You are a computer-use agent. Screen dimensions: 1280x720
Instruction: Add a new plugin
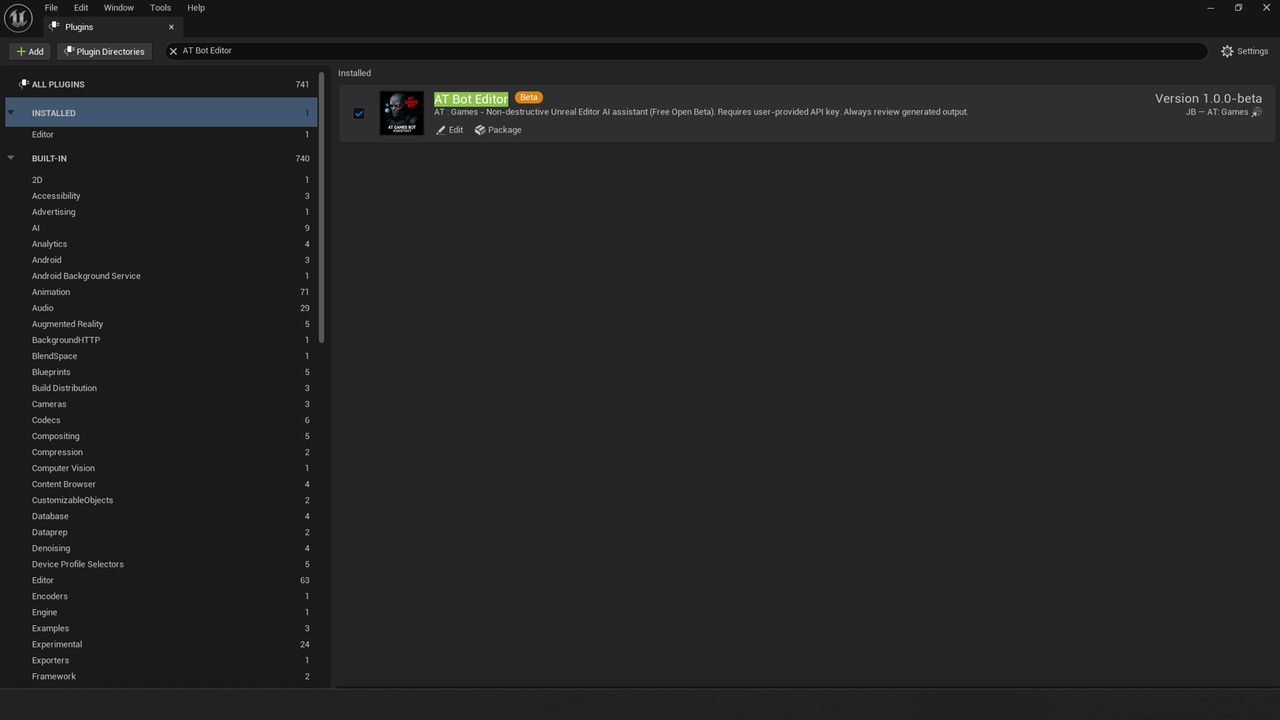30,51
